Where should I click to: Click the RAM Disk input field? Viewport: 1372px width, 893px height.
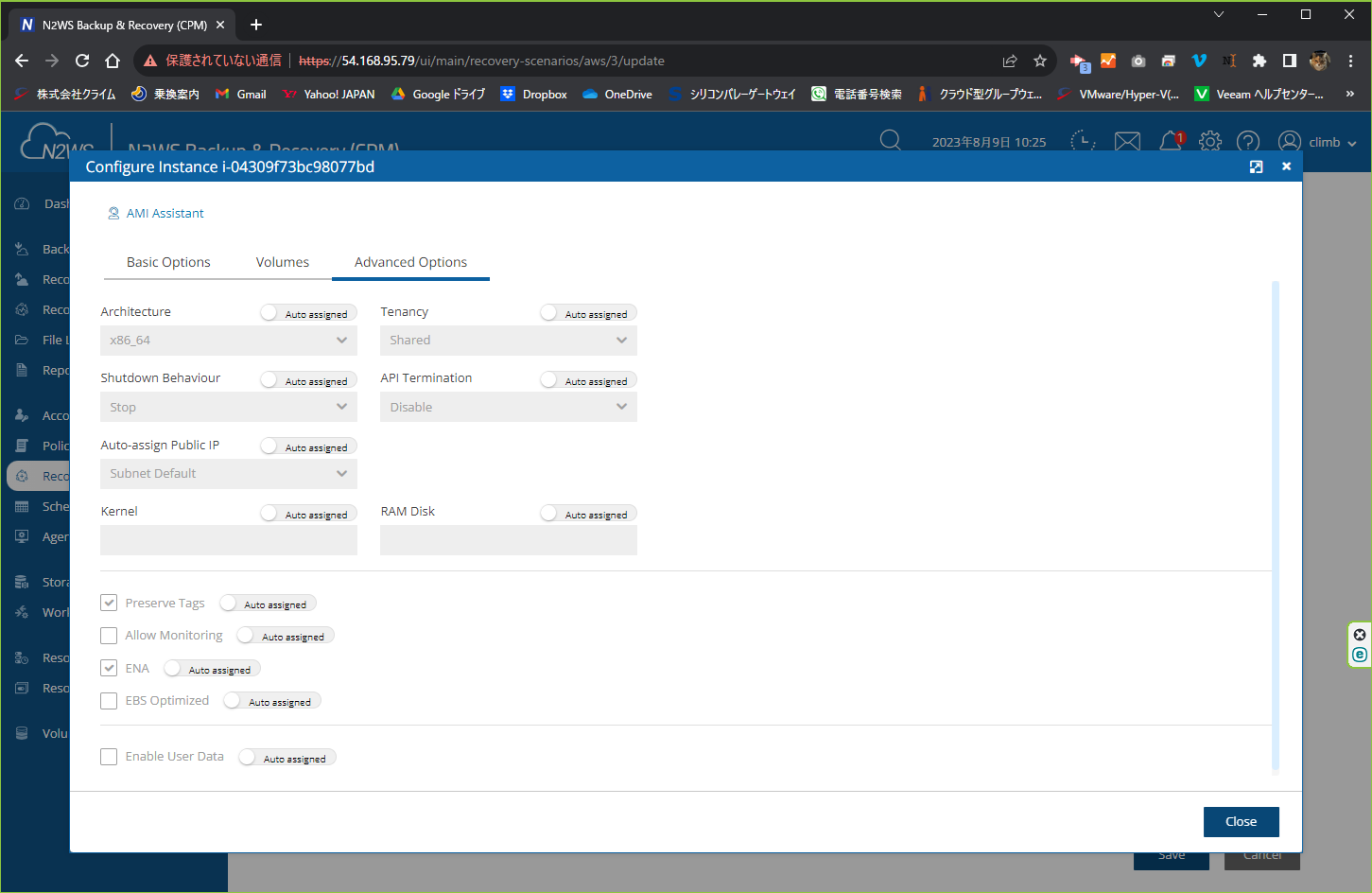click(x=509, y=540)
